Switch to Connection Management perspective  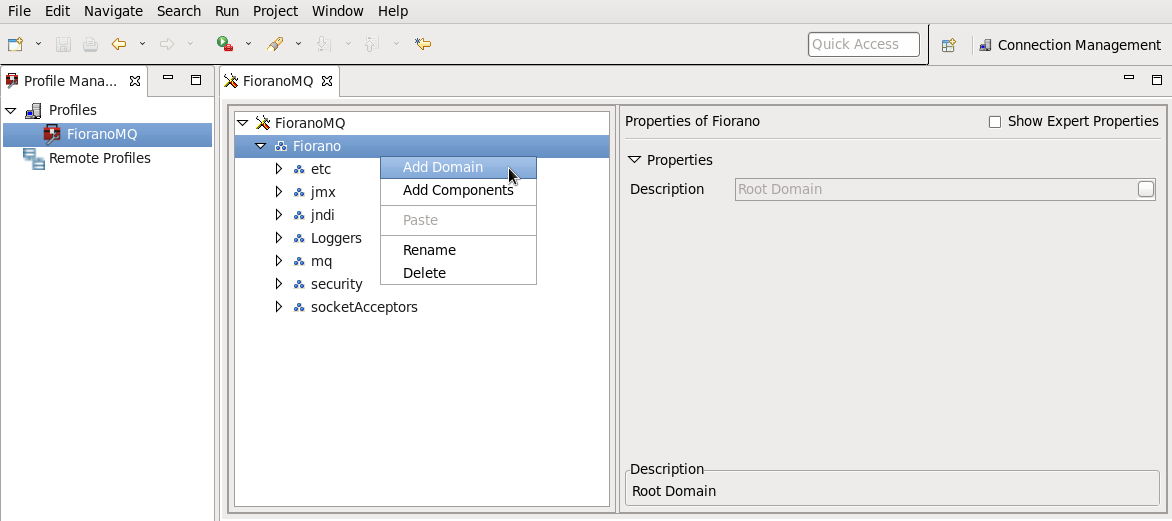pos(1070,45)
